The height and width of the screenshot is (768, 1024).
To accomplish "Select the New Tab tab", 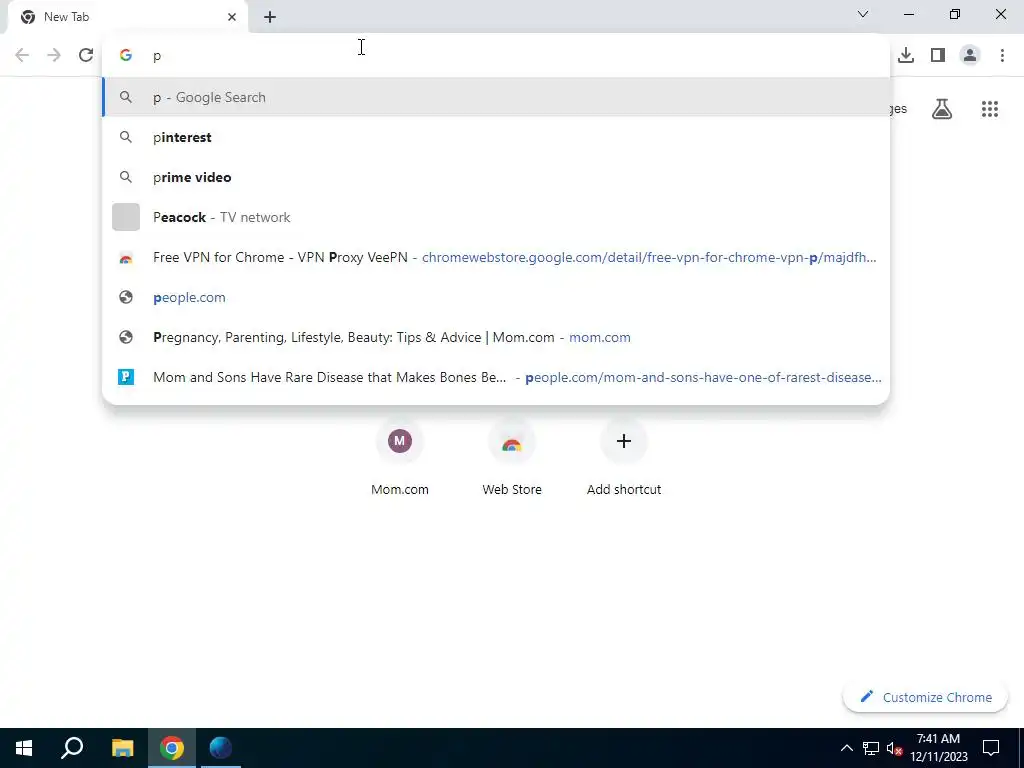I will click(x=127, y=17).
